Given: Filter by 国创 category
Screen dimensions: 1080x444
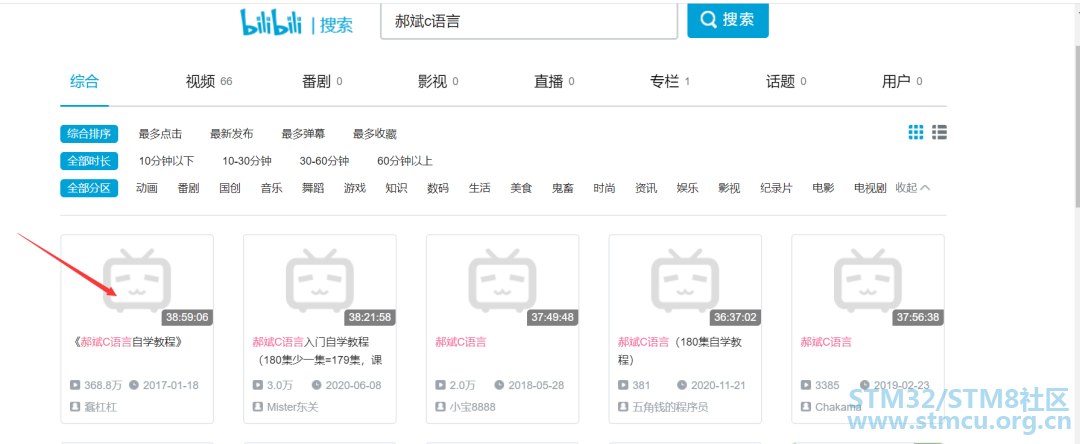Looking at the screenshot, I should [230, 188].
